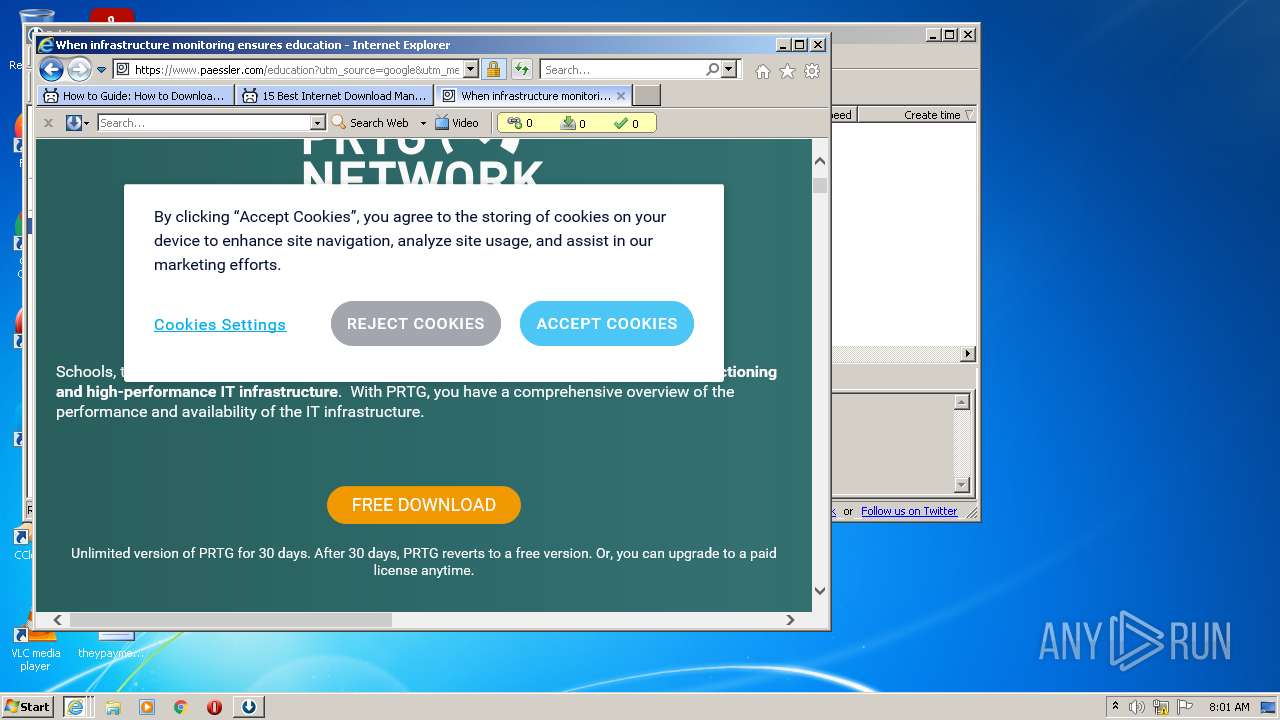The image size is (1280, 720).
Task: Click background log panel scroll up arrow
Action: [x=962, y=402]
